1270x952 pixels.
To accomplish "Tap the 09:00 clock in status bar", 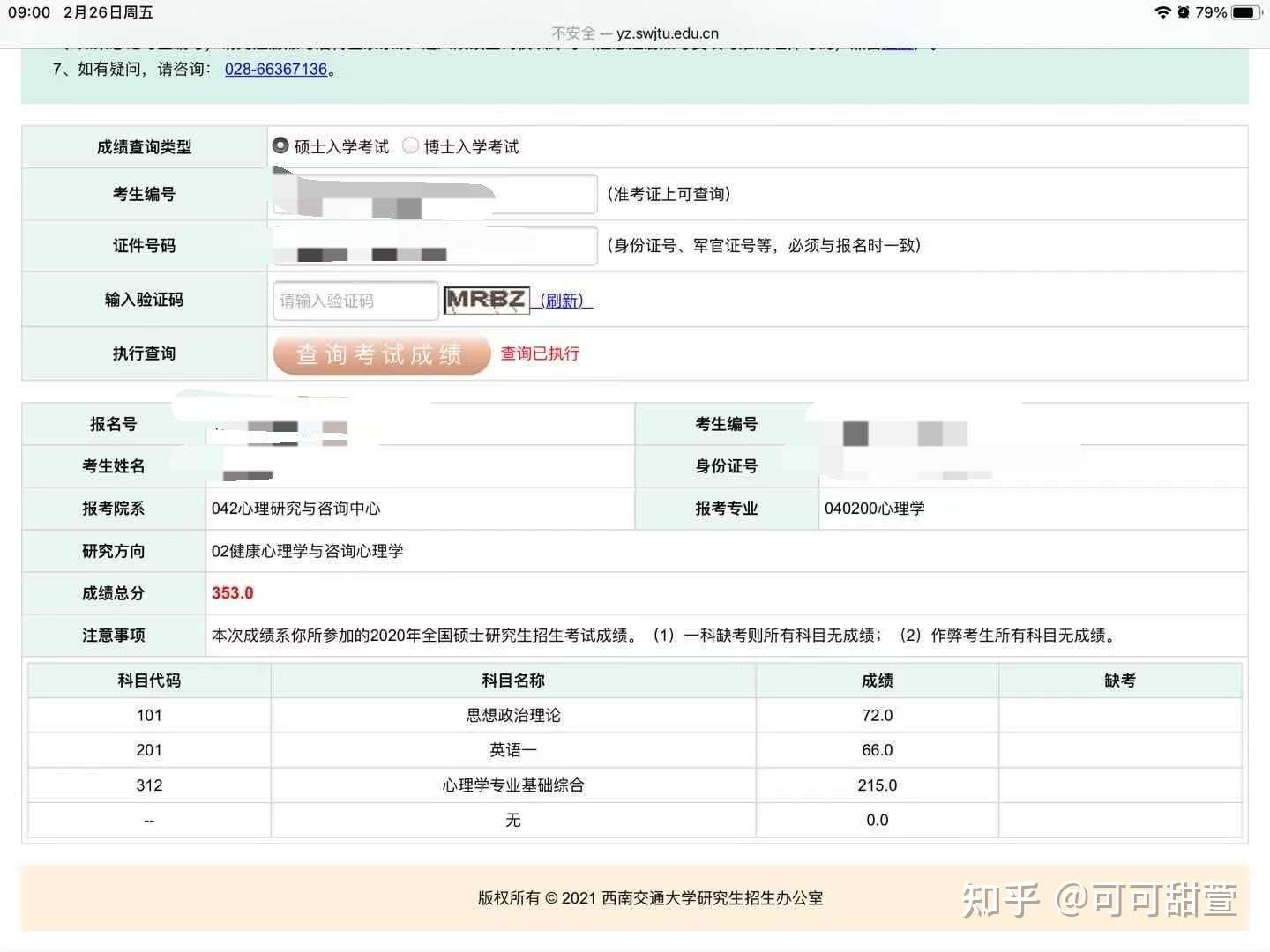I will click(x=29, y=12).
